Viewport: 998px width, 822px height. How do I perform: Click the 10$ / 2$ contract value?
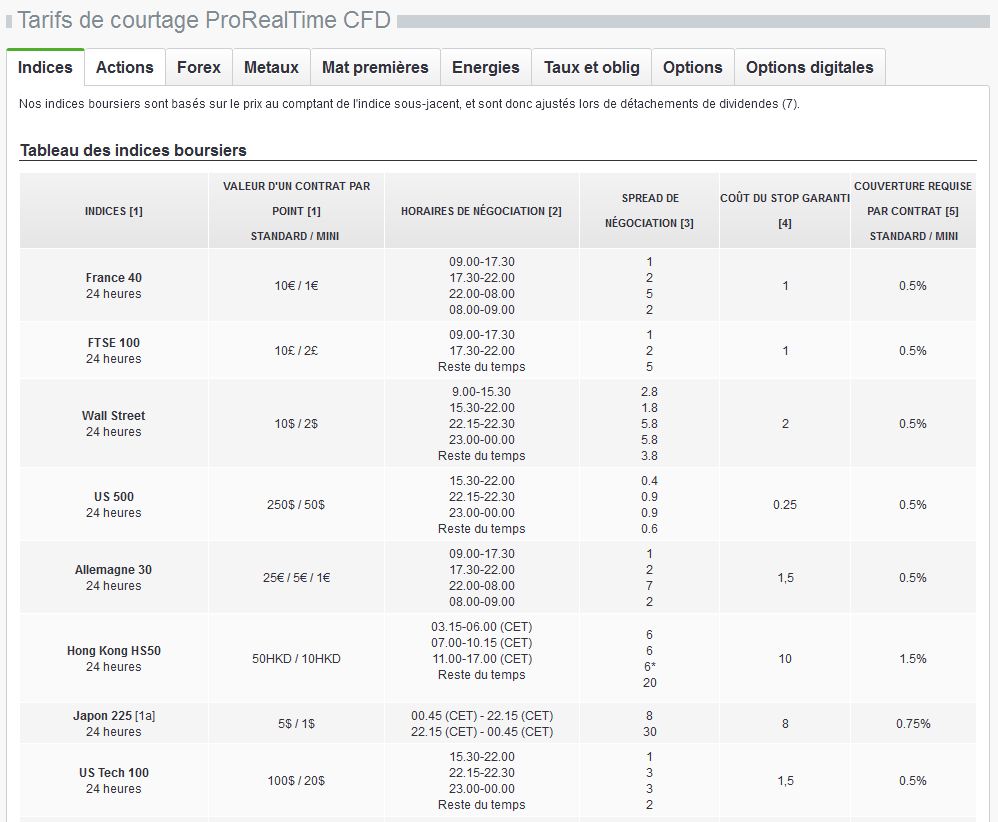296,424
